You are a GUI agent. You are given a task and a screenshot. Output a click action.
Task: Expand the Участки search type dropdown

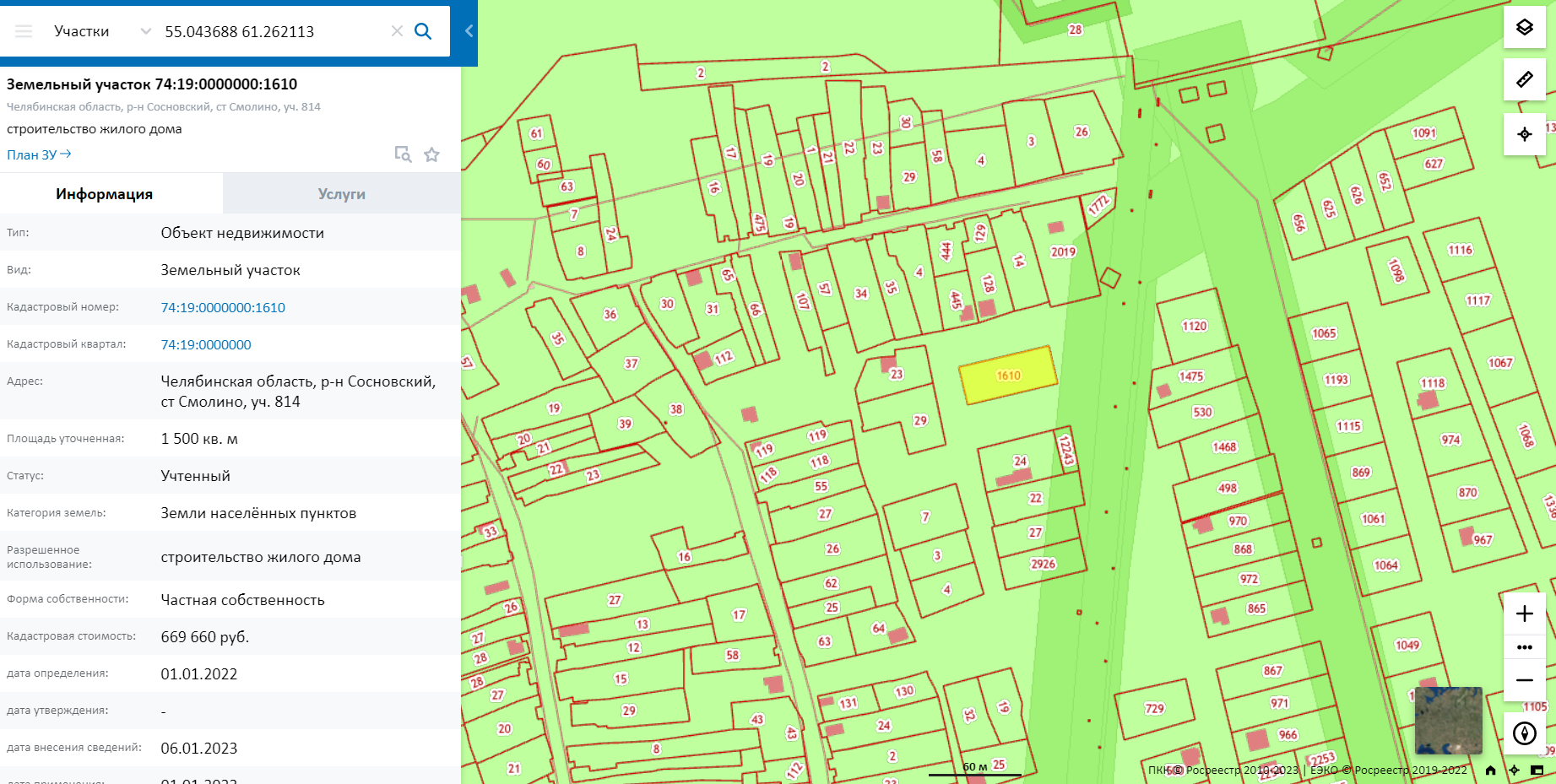tap(145, 31)
